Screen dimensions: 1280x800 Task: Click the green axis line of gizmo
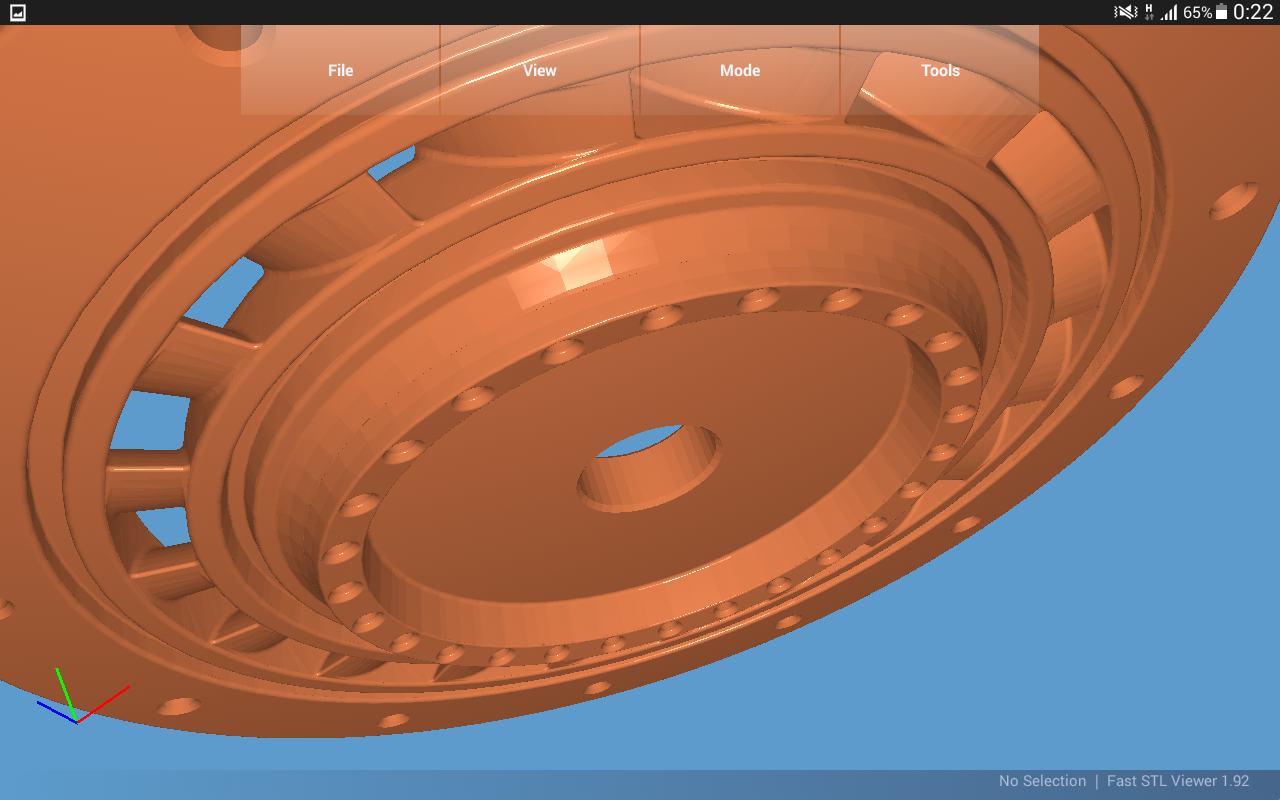pyautogui.click(x=66, y=692)
